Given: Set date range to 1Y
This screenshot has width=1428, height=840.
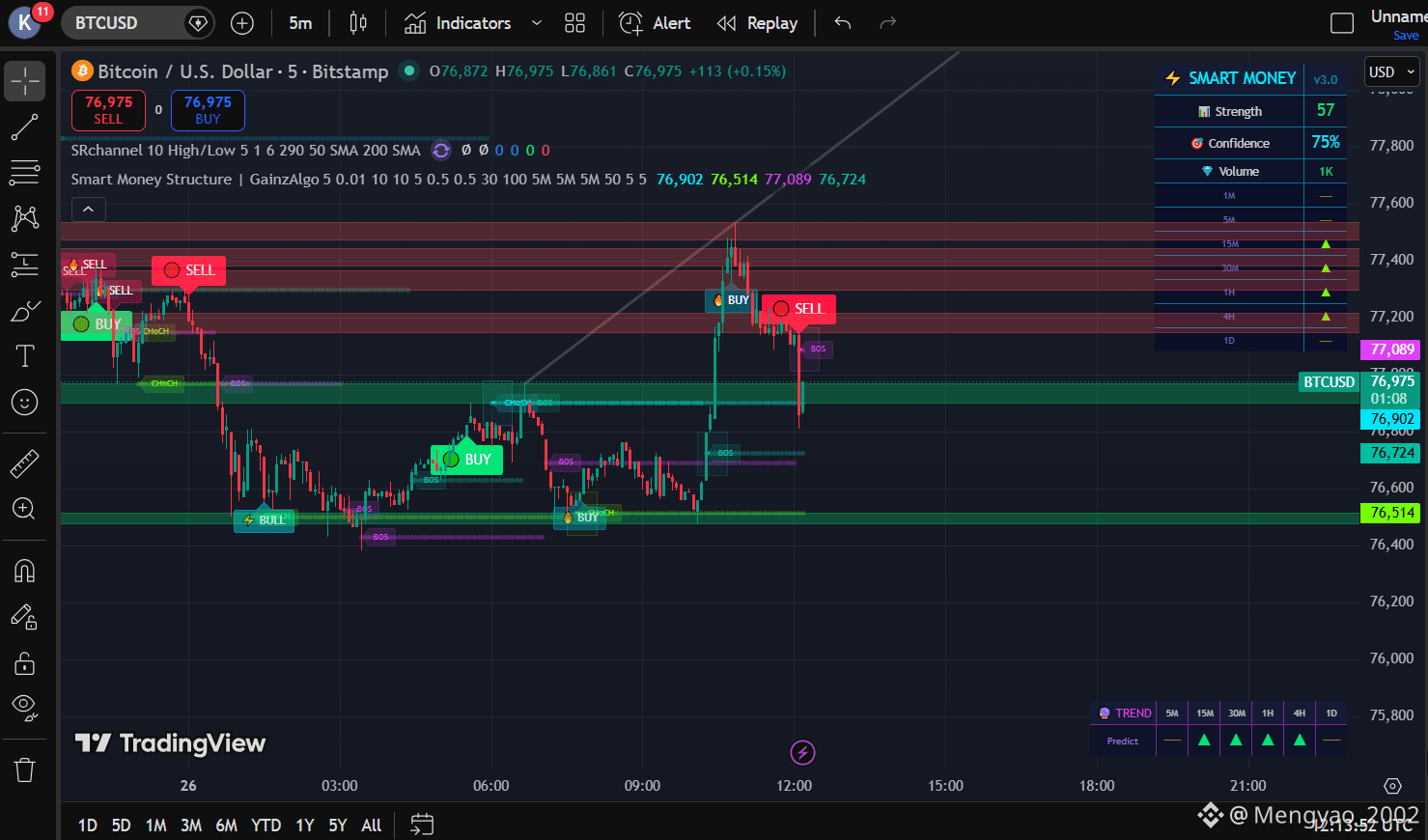Looking at the screenshot, I should [x=305, y=826].
